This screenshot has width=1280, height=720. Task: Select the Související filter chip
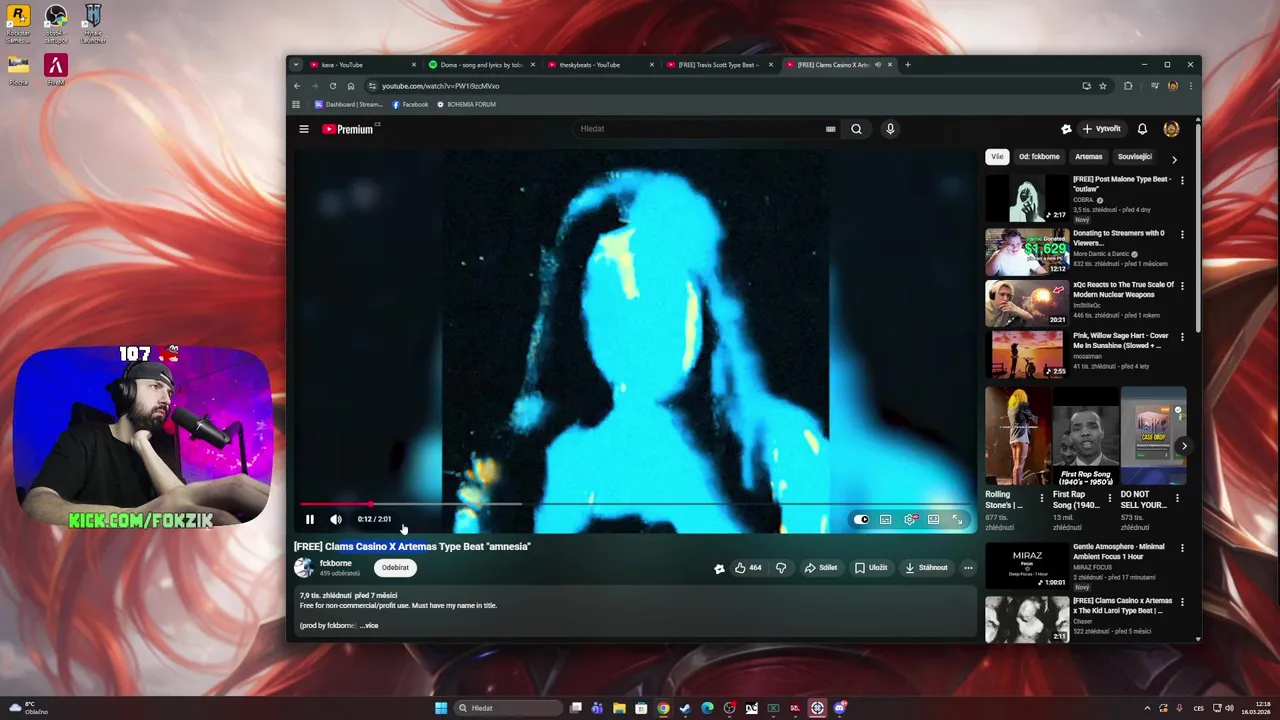[x=1135, y=157]
